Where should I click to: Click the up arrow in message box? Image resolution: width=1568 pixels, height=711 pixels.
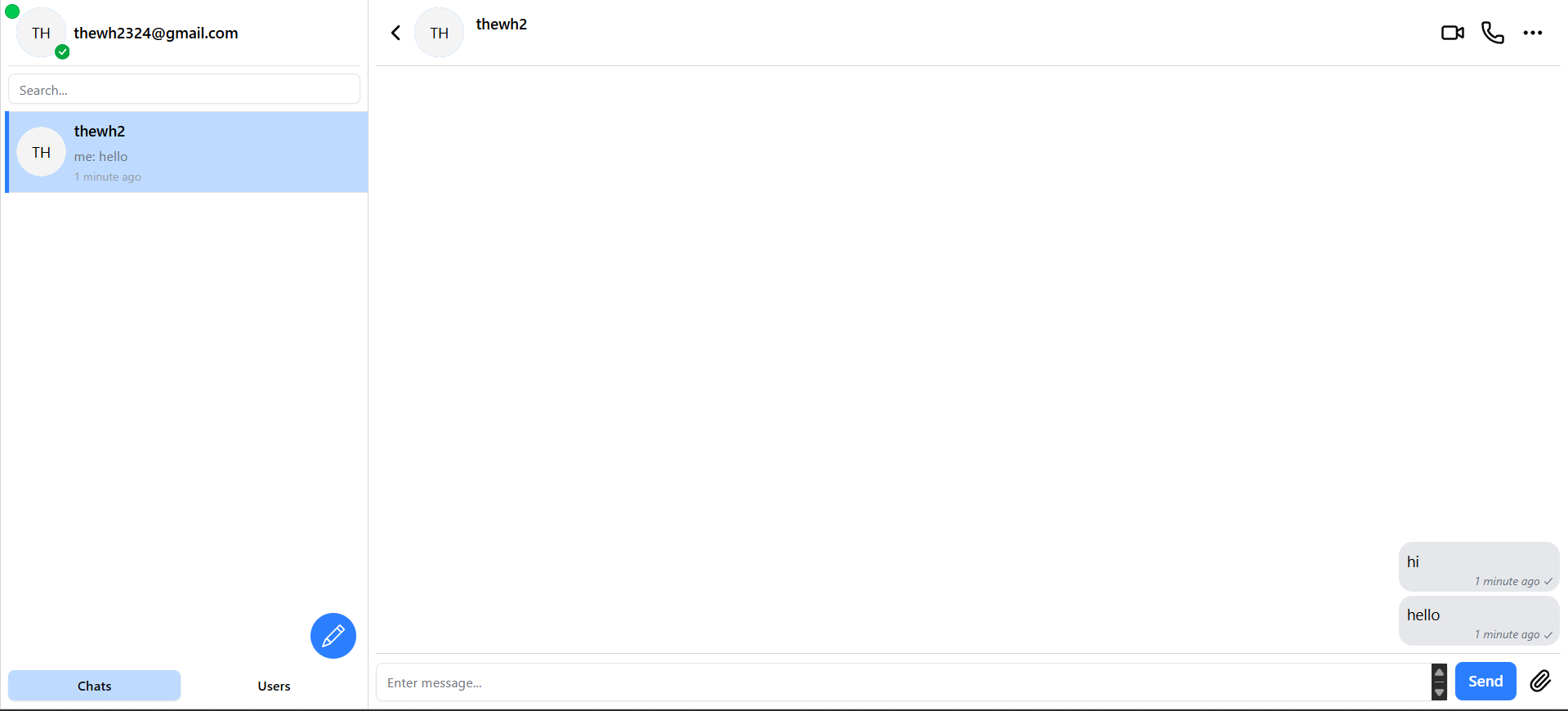point(1439,673)
